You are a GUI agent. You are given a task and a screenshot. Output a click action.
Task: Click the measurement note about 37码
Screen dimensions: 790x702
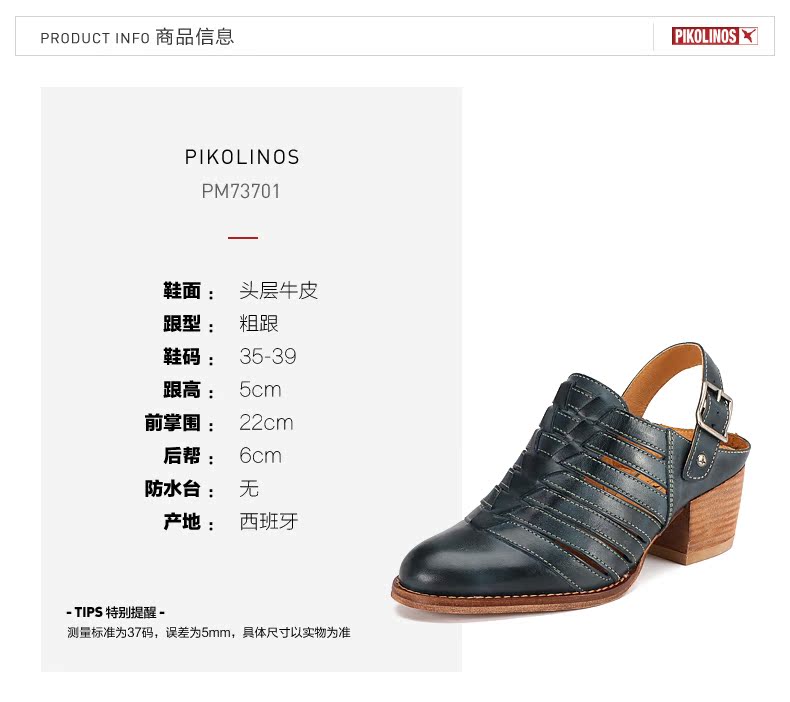coord(209,632)
